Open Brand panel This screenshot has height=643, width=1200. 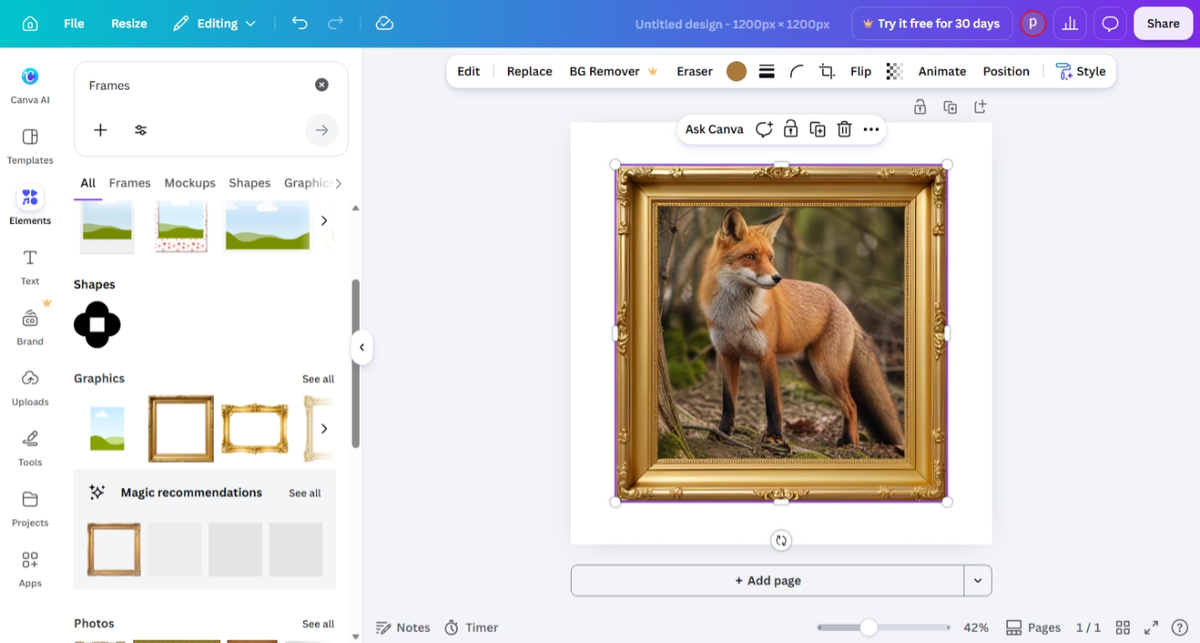click(x=30, y=327)
